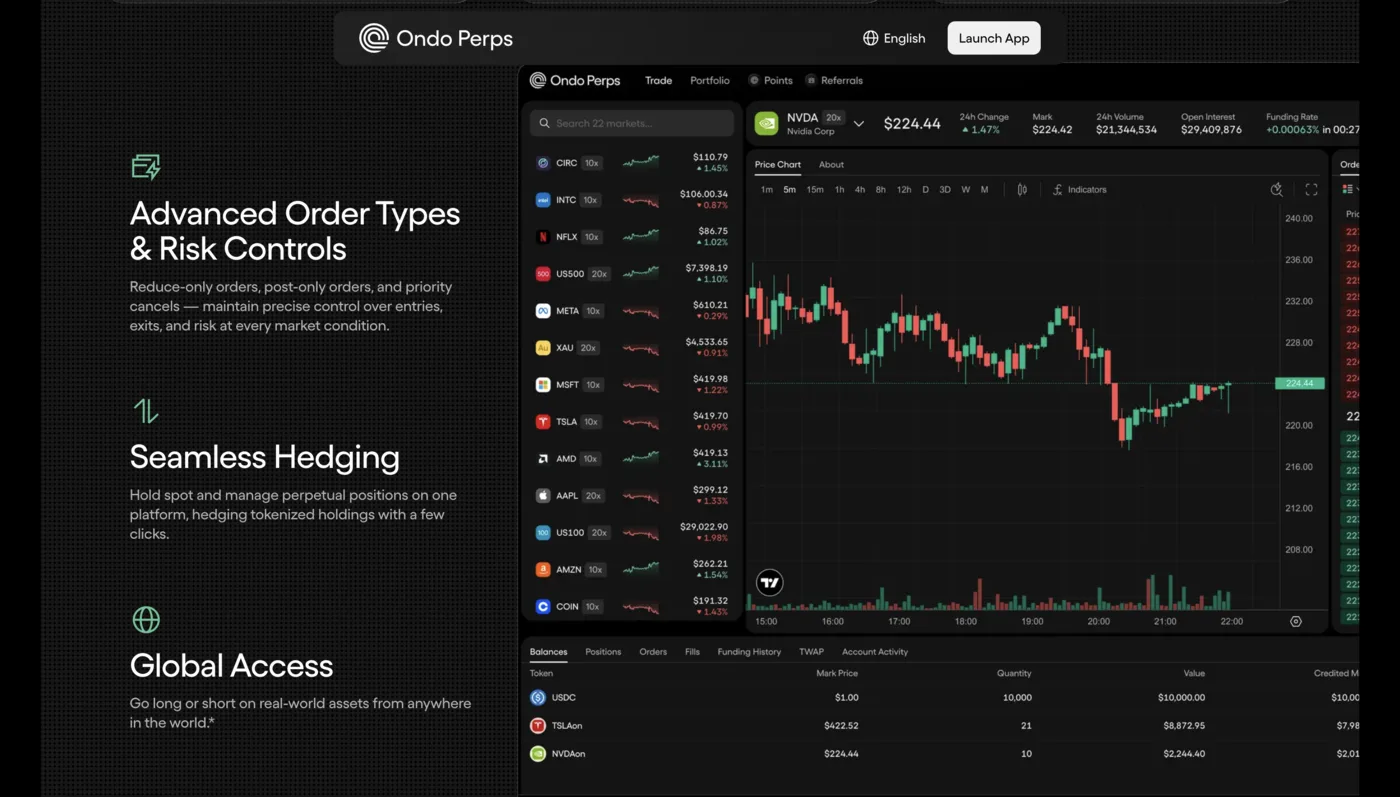Click the Global Access globe icon

coord(146,620)
